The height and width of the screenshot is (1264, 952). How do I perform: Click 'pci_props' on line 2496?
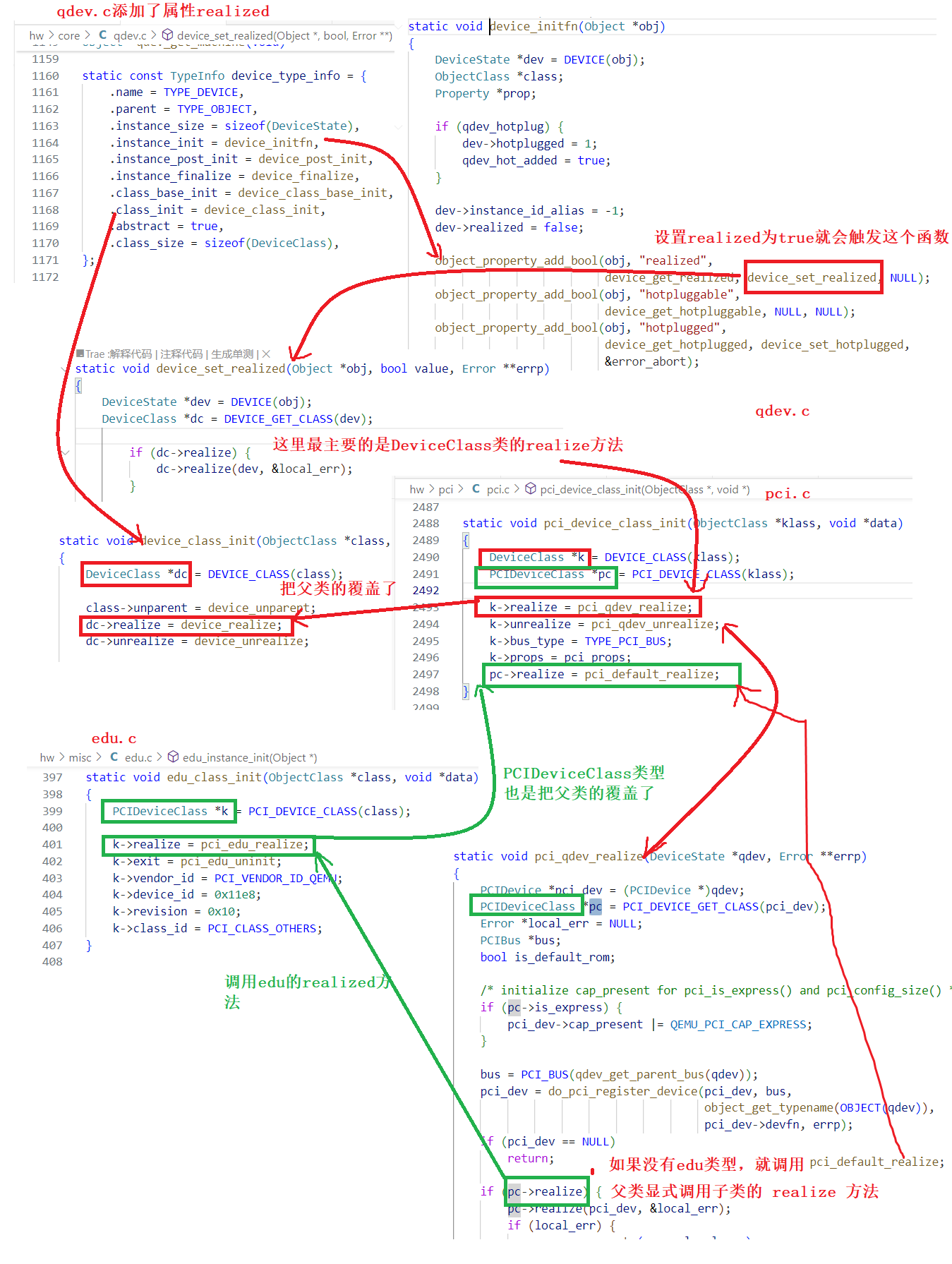[594, 657]
